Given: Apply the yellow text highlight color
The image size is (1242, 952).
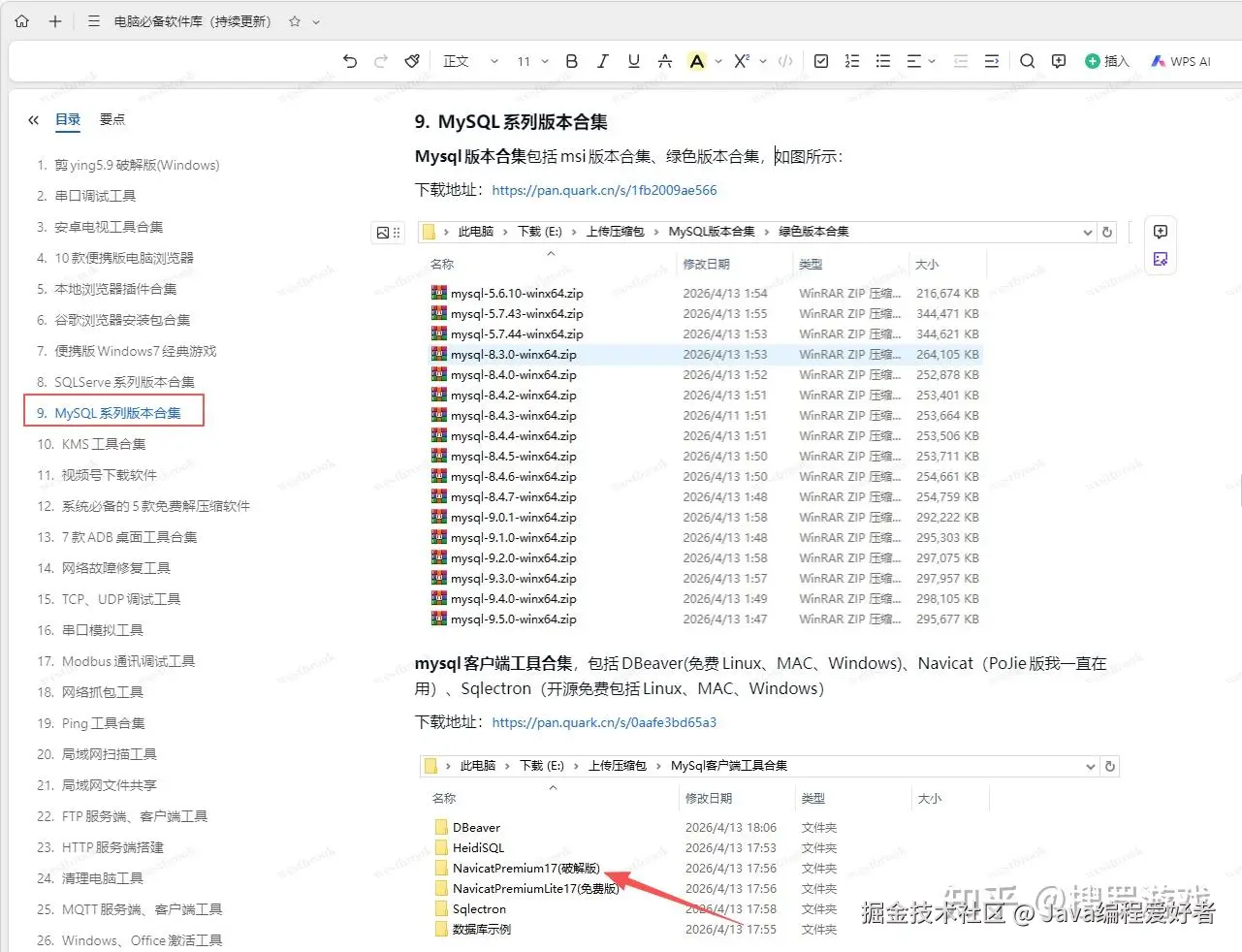Looking at the screenshot, I should [696, 61].
